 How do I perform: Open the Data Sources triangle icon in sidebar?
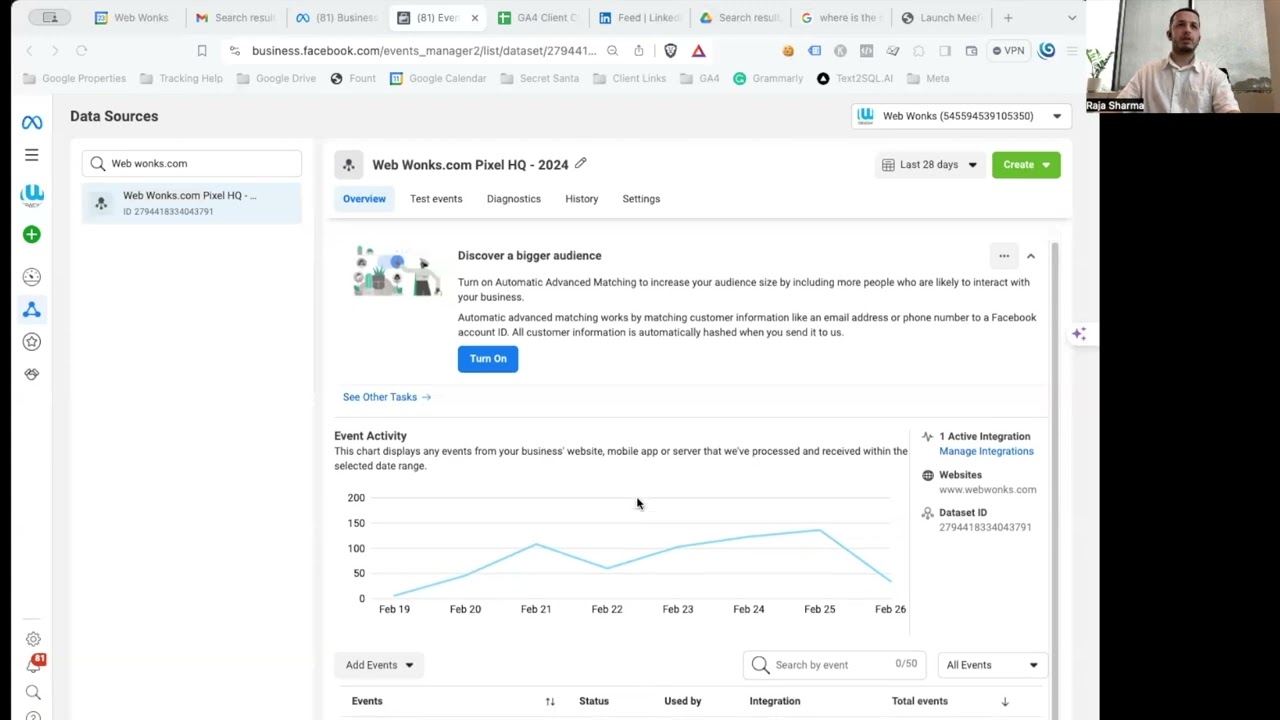(32, 310)
